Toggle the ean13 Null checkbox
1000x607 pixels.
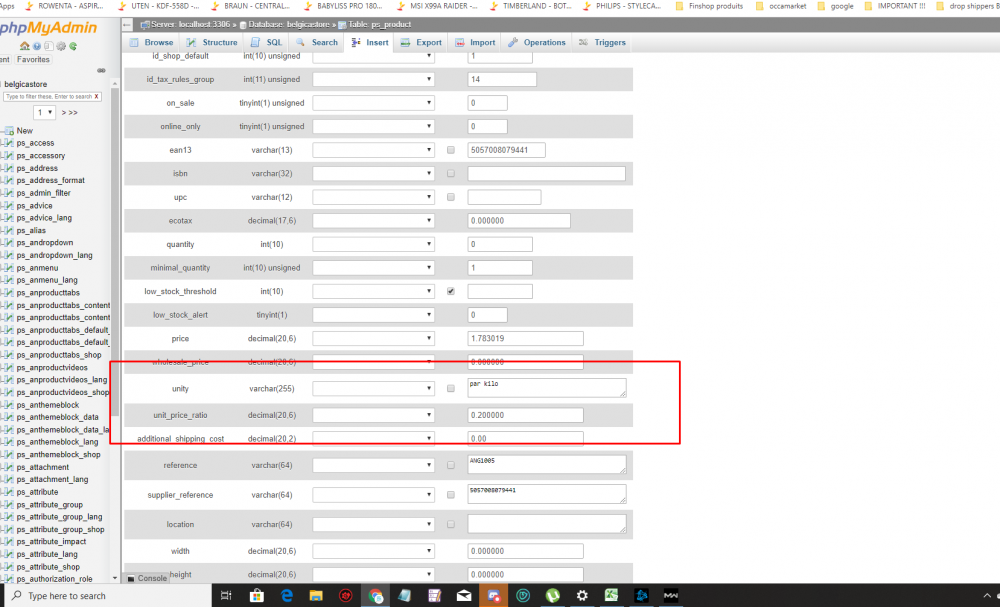[451, 150]
